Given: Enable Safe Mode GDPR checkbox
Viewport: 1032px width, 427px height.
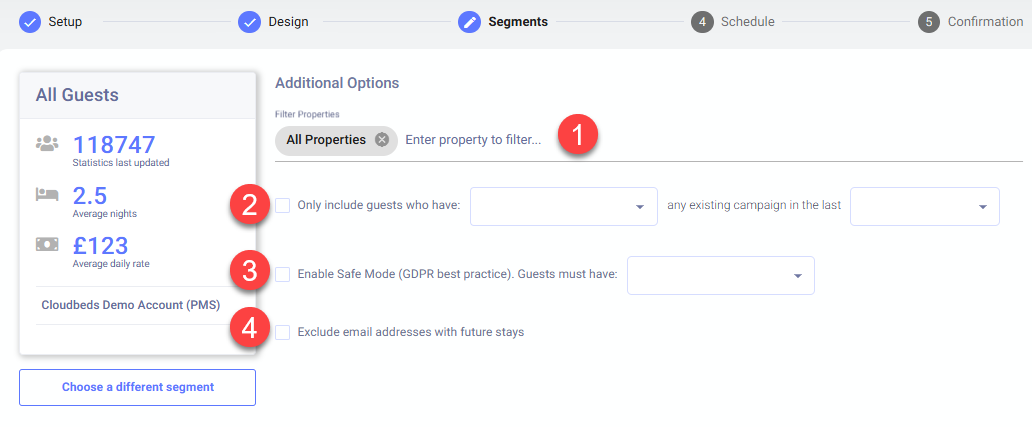Looking at the screenshot, I should (282, 274).
